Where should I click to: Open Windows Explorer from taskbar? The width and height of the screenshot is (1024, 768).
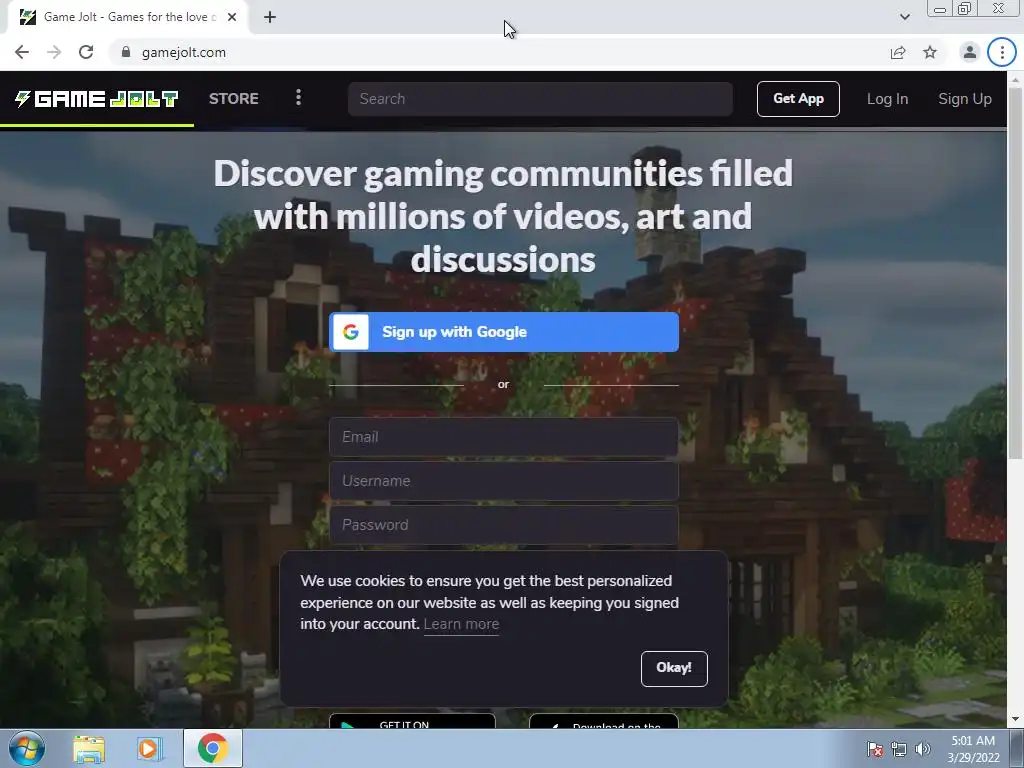89,749
